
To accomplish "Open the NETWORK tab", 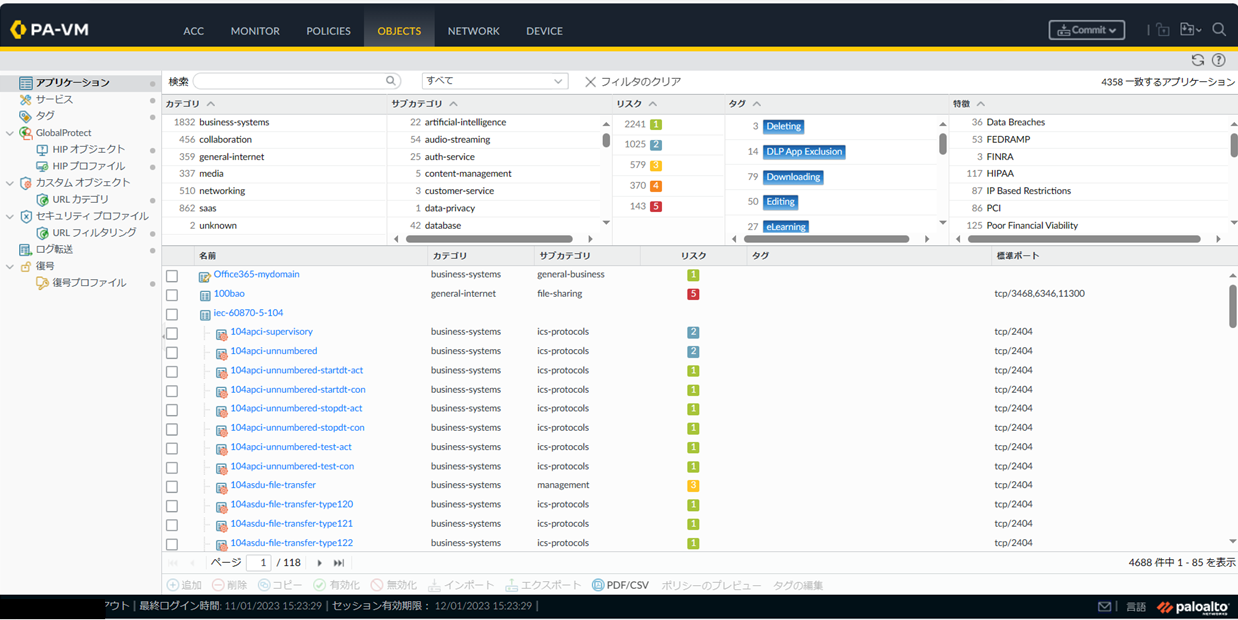I will (x=473, y=31).
